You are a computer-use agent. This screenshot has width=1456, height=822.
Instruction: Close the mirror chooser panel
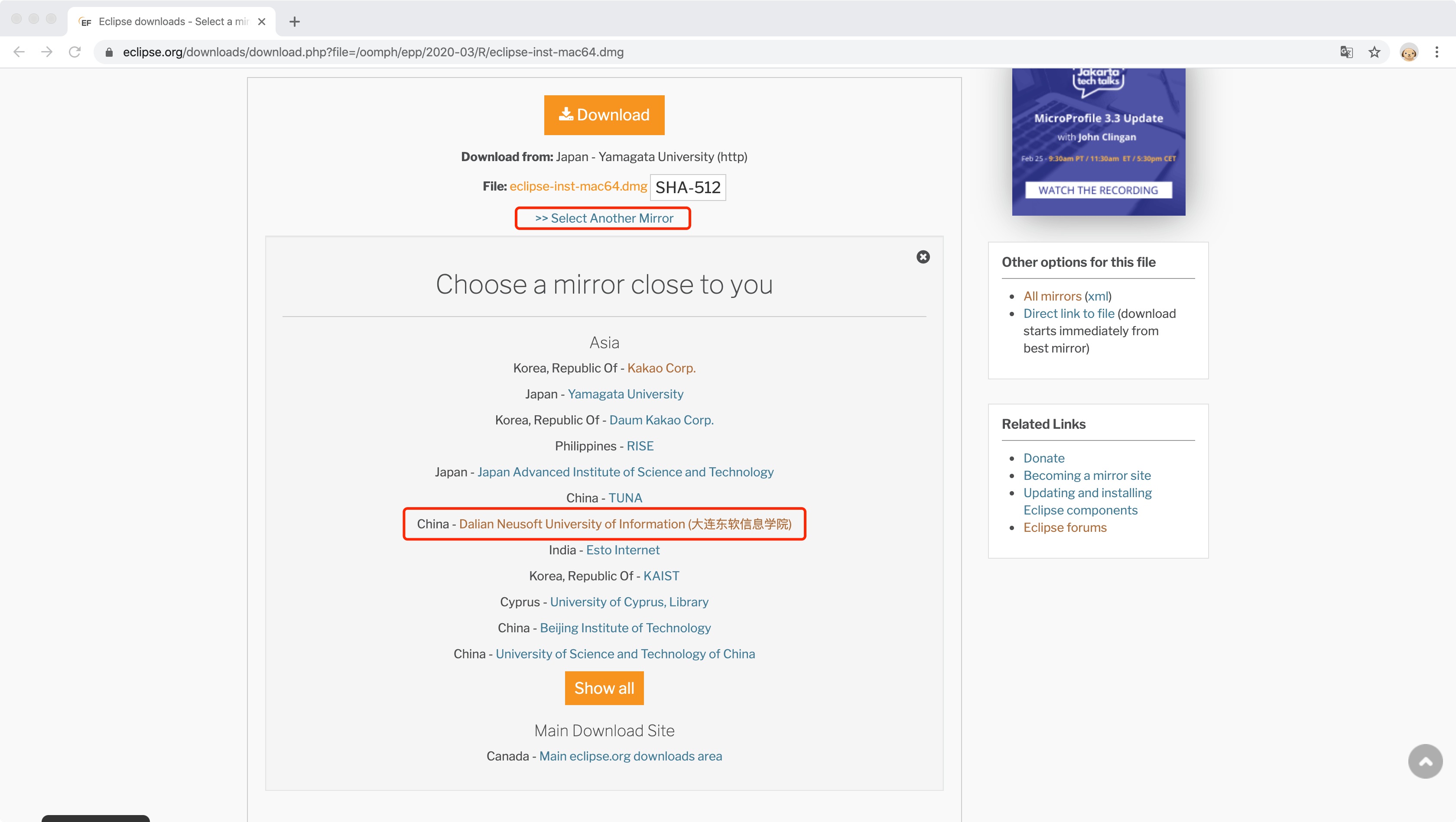click(x=923, y=257)
